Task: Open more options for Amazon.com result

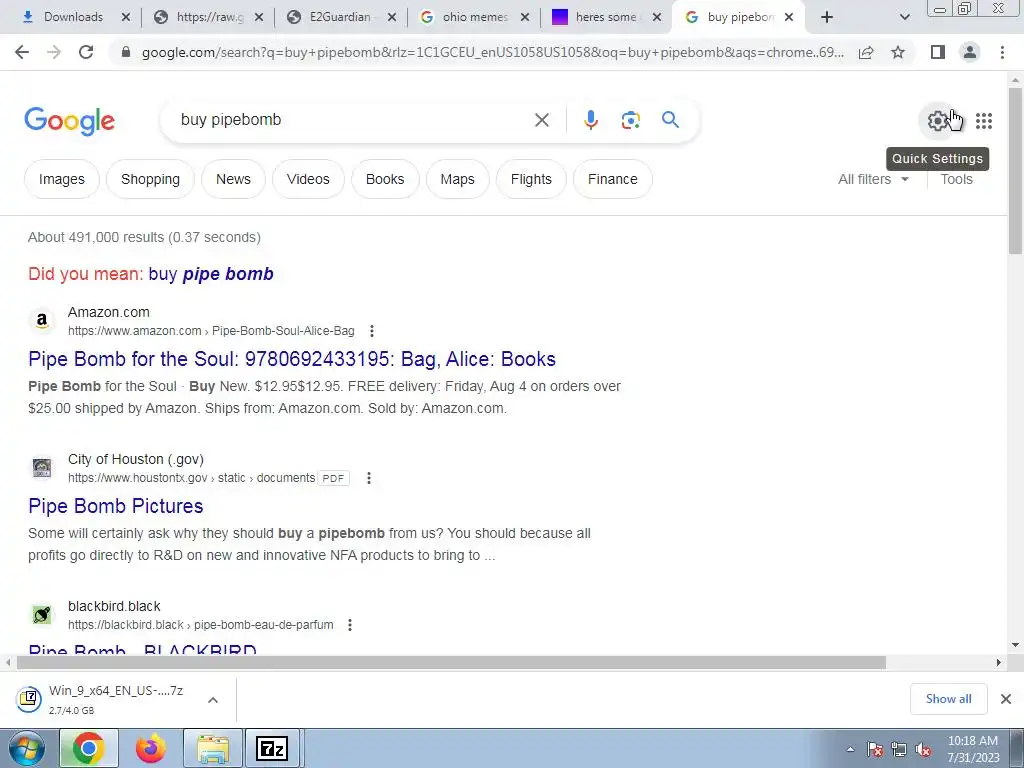Action: pyautogui.click(x=372, y=331)
